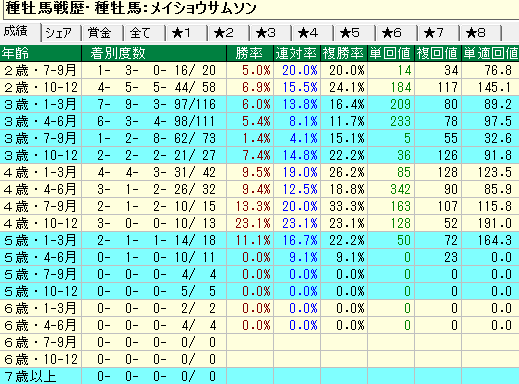
Task: Sort by 勝率 column header
Action: pos(250,53)
